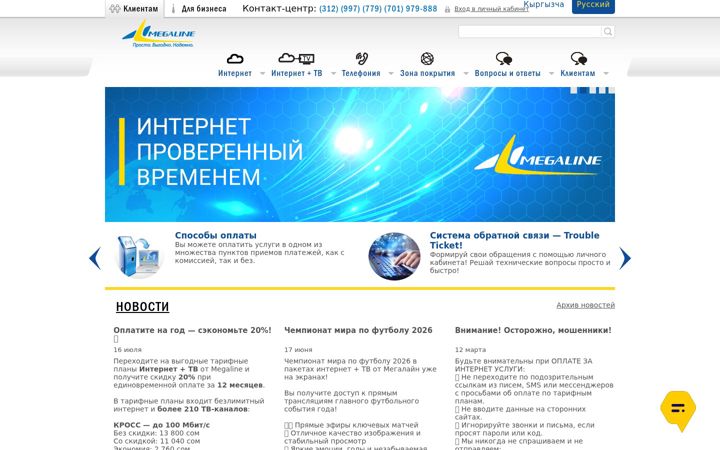Click the line Со скидкой: 11 040 сом
720x450 pixels.
(x=157, y=441)
